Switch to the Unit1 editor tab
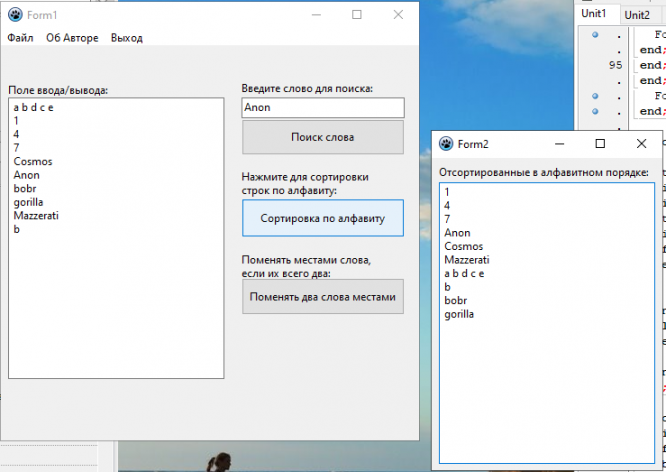This screenshot has height=472, width=666. 595,14
